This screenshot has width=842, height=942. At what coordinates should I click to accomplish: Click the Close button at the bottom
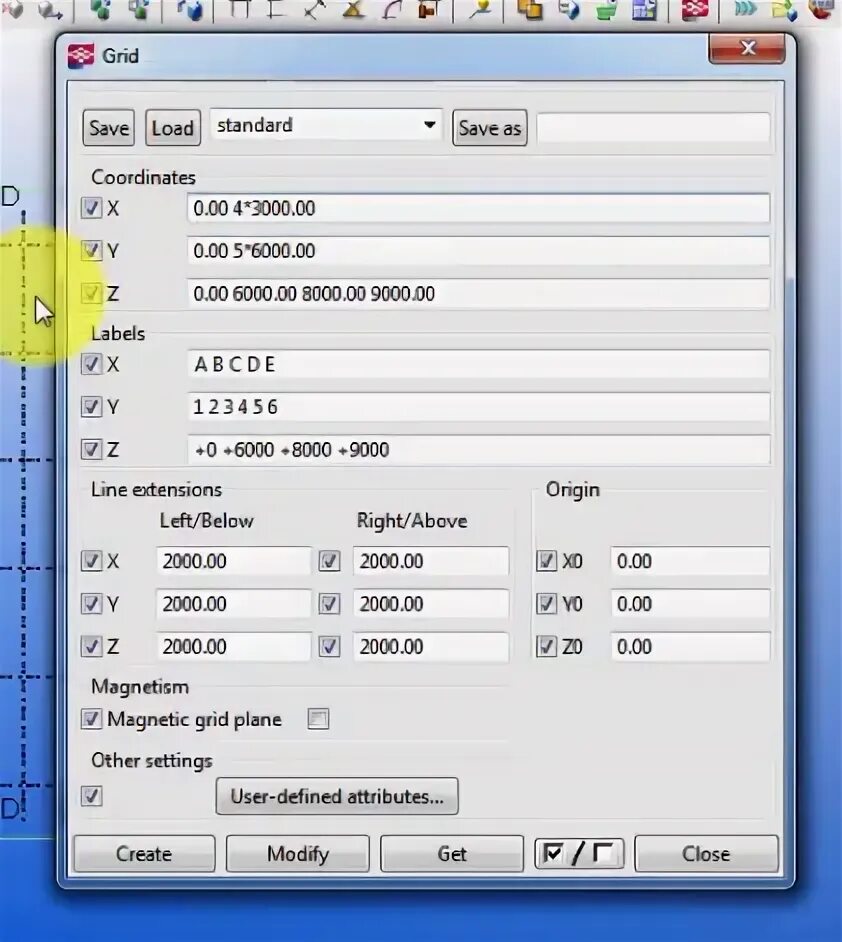pyautogui.click(x=706, y=854)
